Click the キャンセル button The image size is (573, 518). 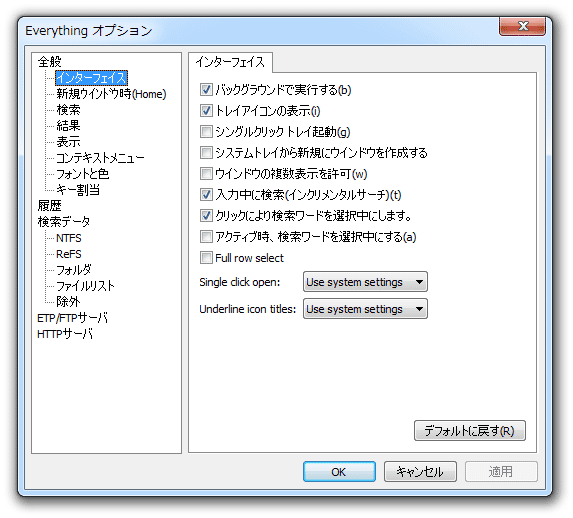coord(420,472)
